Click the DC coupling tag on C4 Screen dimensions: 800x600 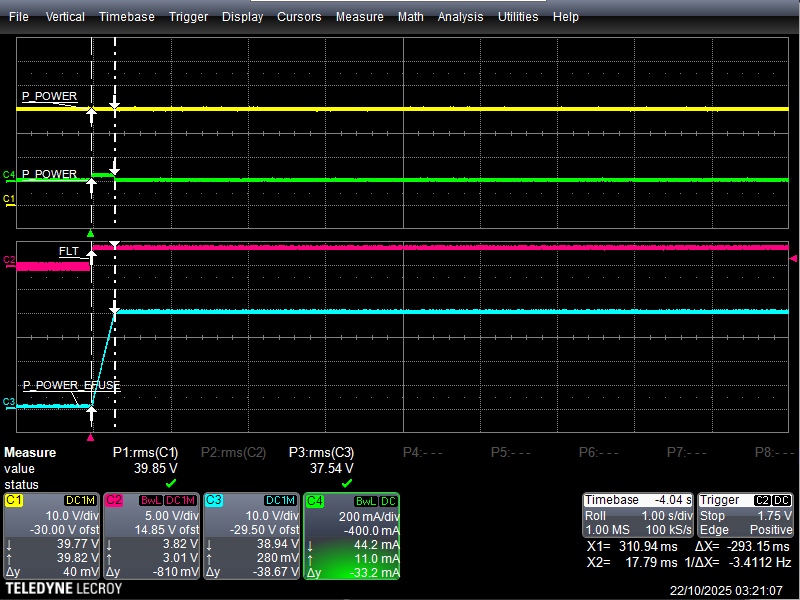[388, 501]
